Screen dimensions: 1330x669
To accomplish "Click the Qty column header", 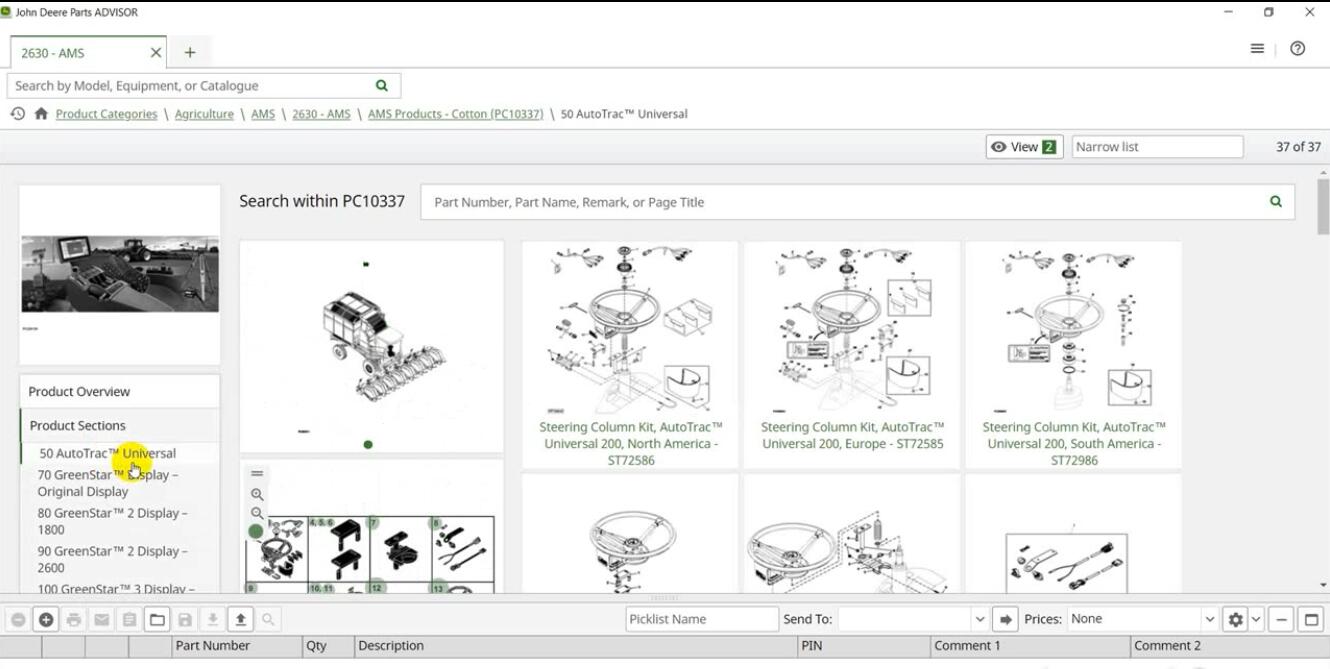I will click(x=329, y=646).
